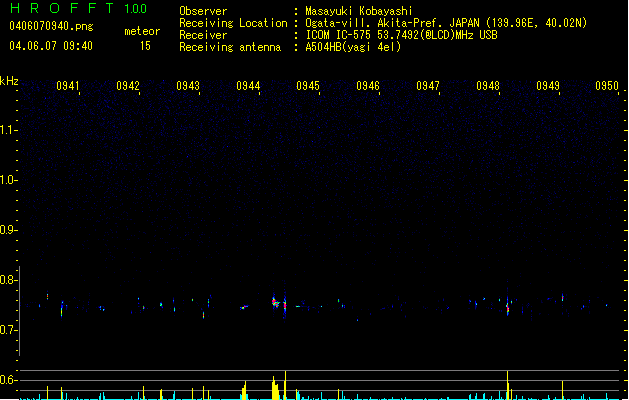Click the 0948 time marker
The height and width of the screenshot is (400, 629).
(488, 86)
